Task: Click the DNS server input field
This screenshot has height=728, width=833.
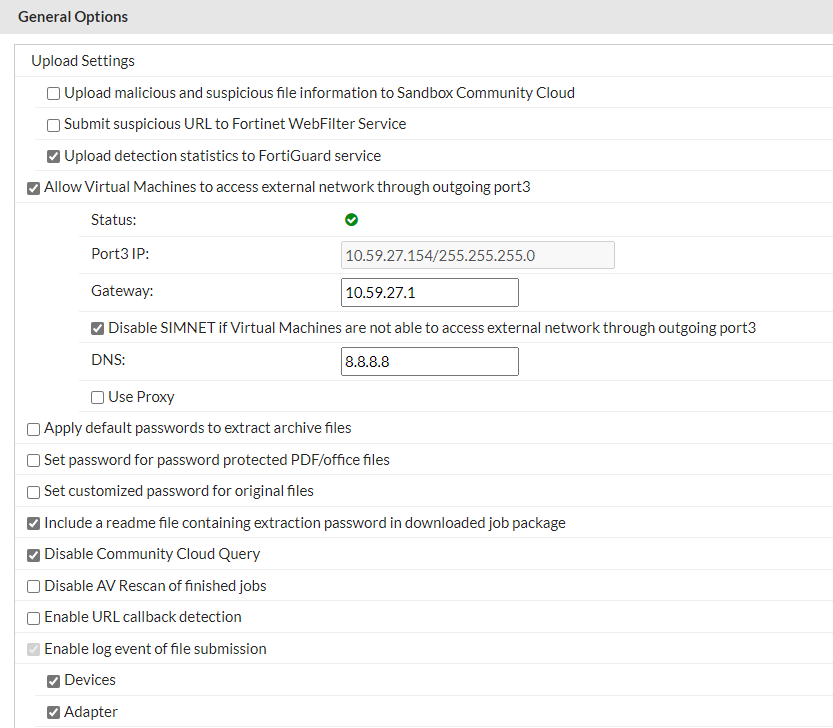Action: pos(429,362)
